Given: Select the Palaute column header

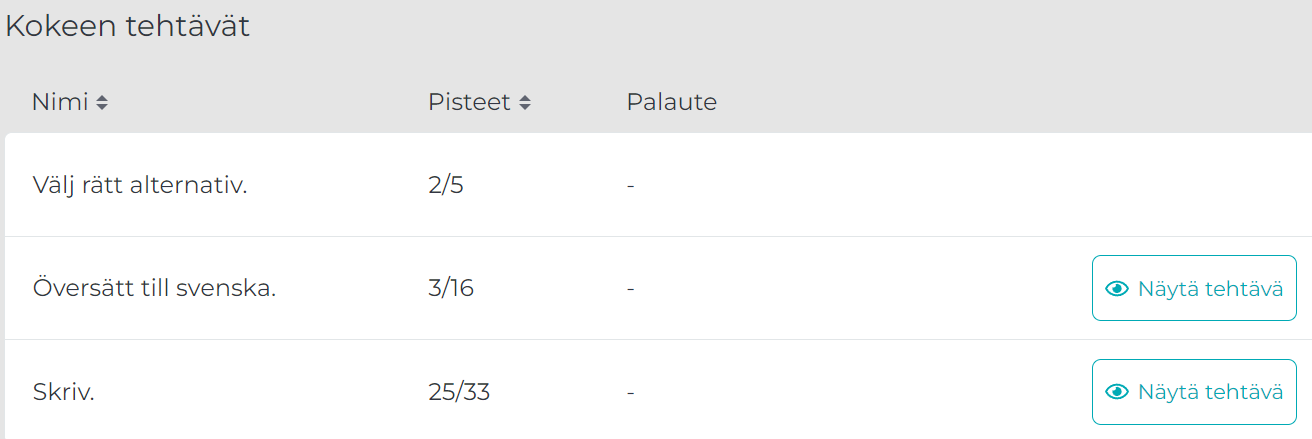Looking at the screenshot, I should [672, 102].
